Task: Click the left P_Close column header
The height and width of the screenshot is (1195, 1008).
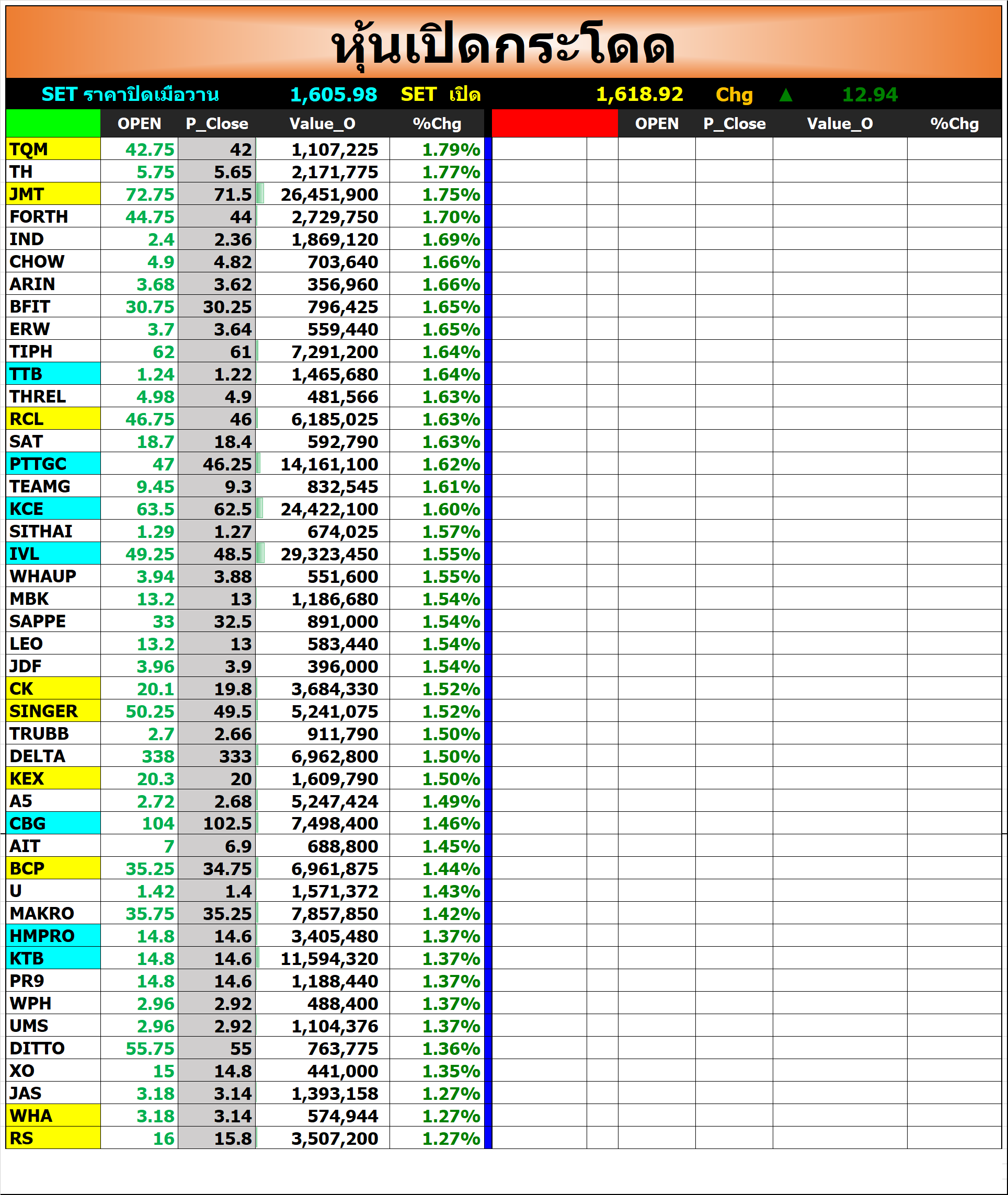Action: click(216, 123)
